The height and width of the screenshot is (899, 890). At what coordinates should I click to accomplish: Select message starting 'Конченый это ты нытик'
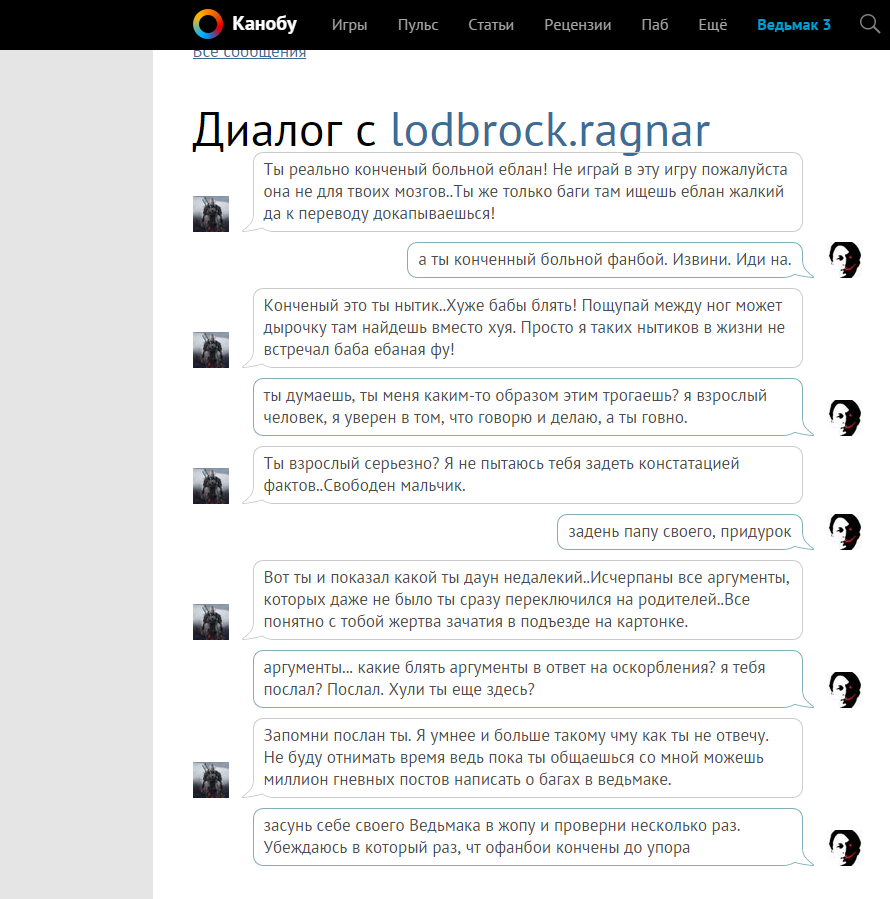[x=528, y=327]
